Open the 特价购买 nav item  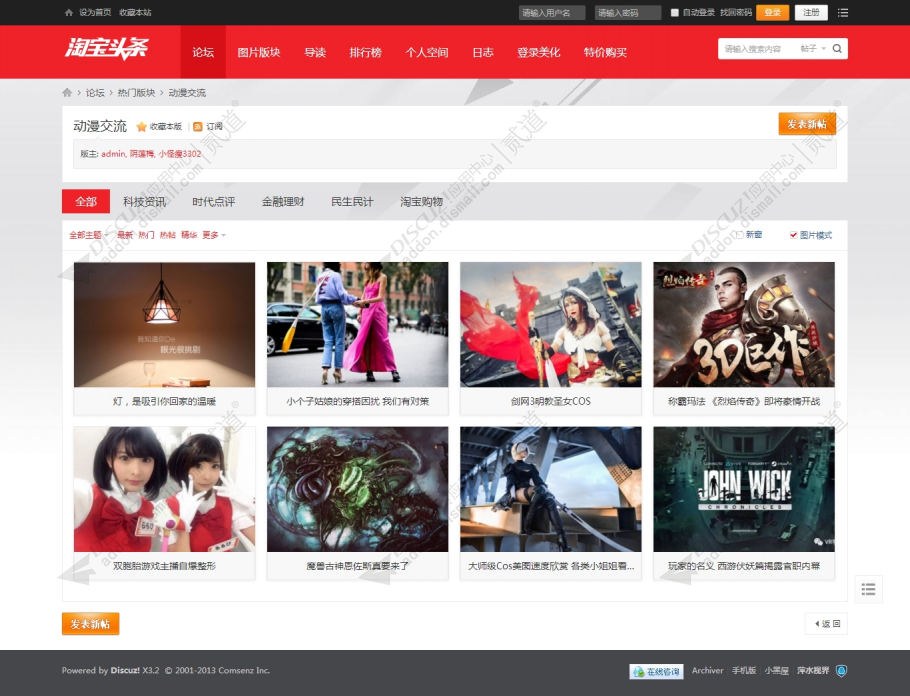click(x=605, y=52)
